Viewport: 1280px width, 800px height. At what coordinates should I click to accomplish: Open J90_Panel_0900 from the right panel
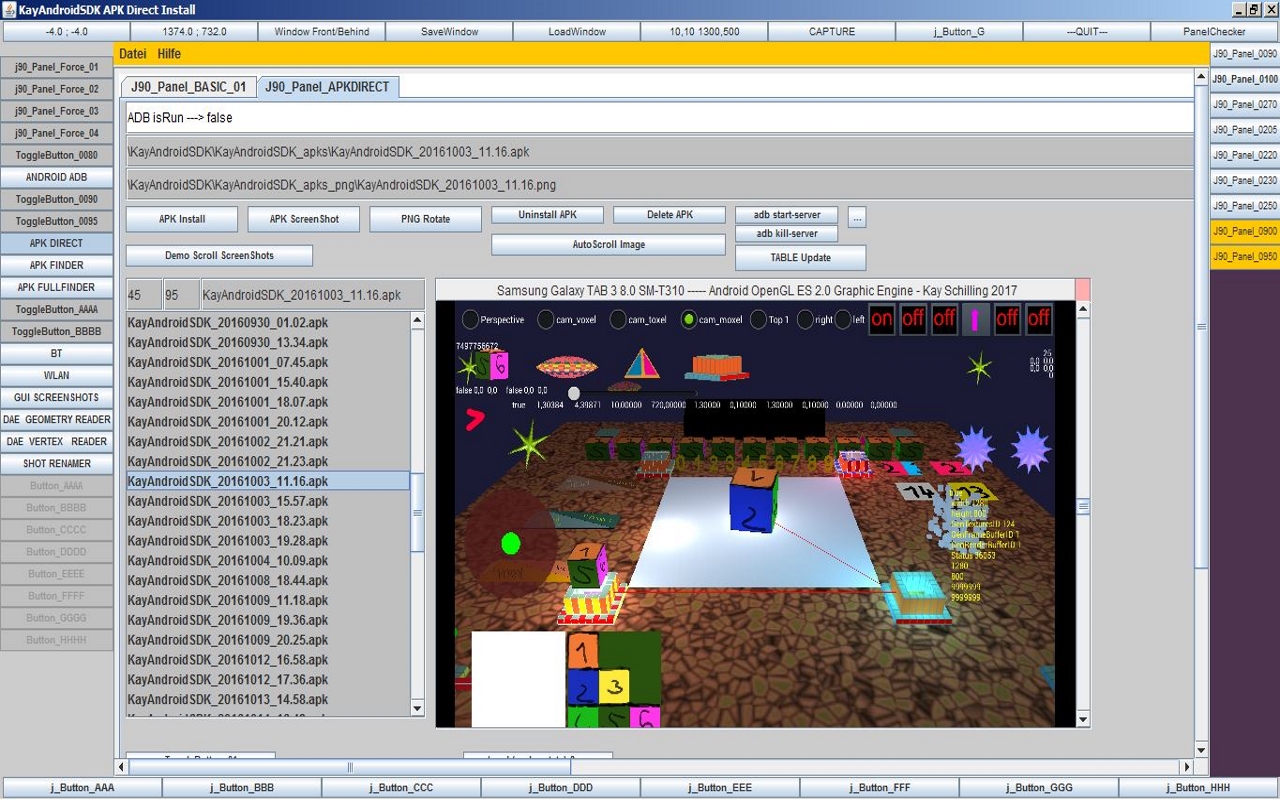1244,231
